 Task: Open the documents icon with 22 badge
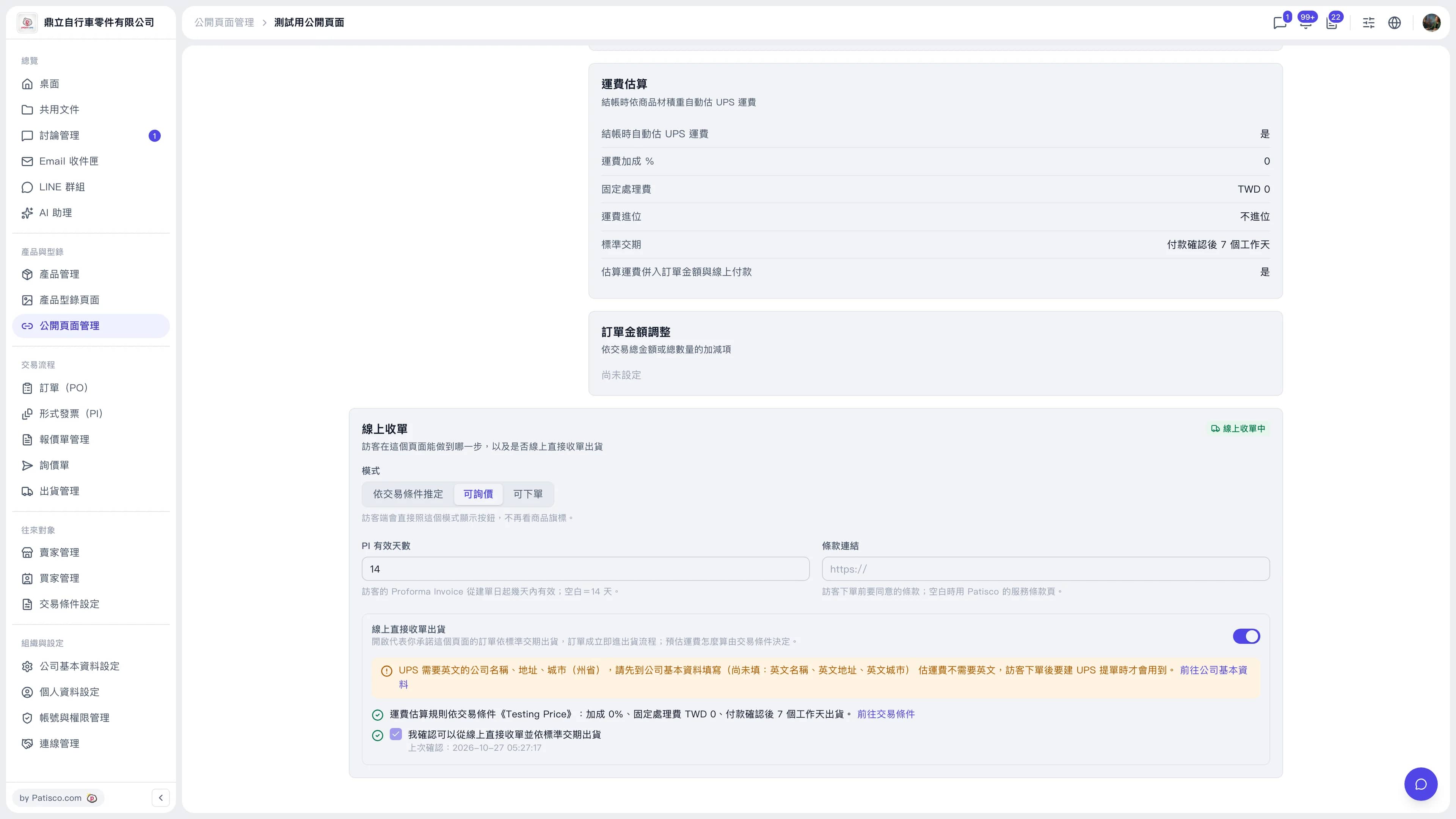click(x=1332, y=23)
